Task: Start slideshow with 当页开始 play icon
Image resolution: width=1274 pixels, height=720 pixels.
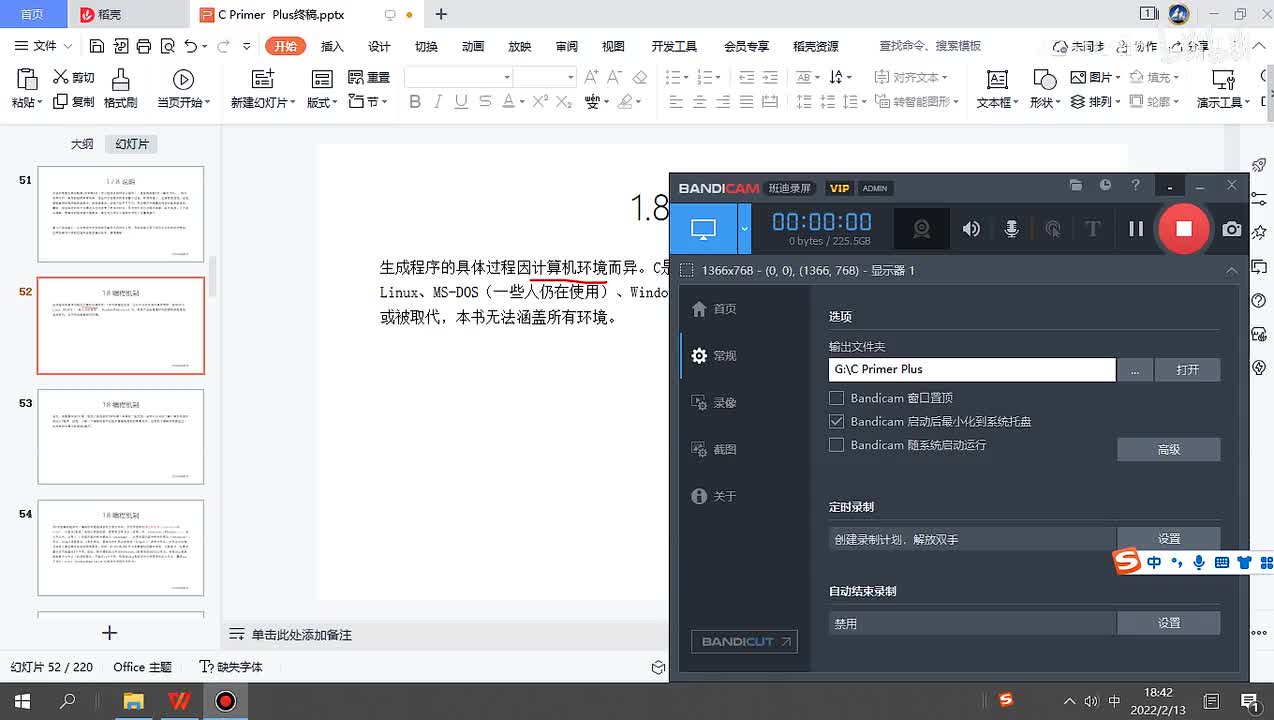Action: [x=183, y=79]
